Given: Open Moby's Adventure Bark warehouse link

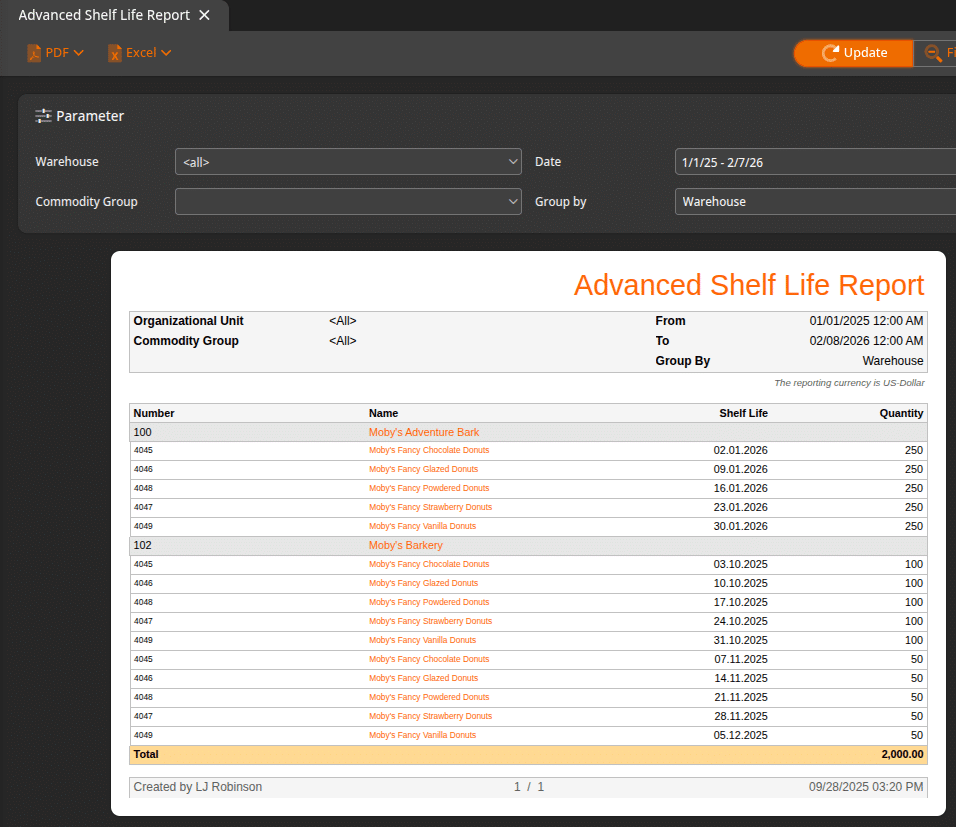Looking at the screenshot, I should coord(424,432).
